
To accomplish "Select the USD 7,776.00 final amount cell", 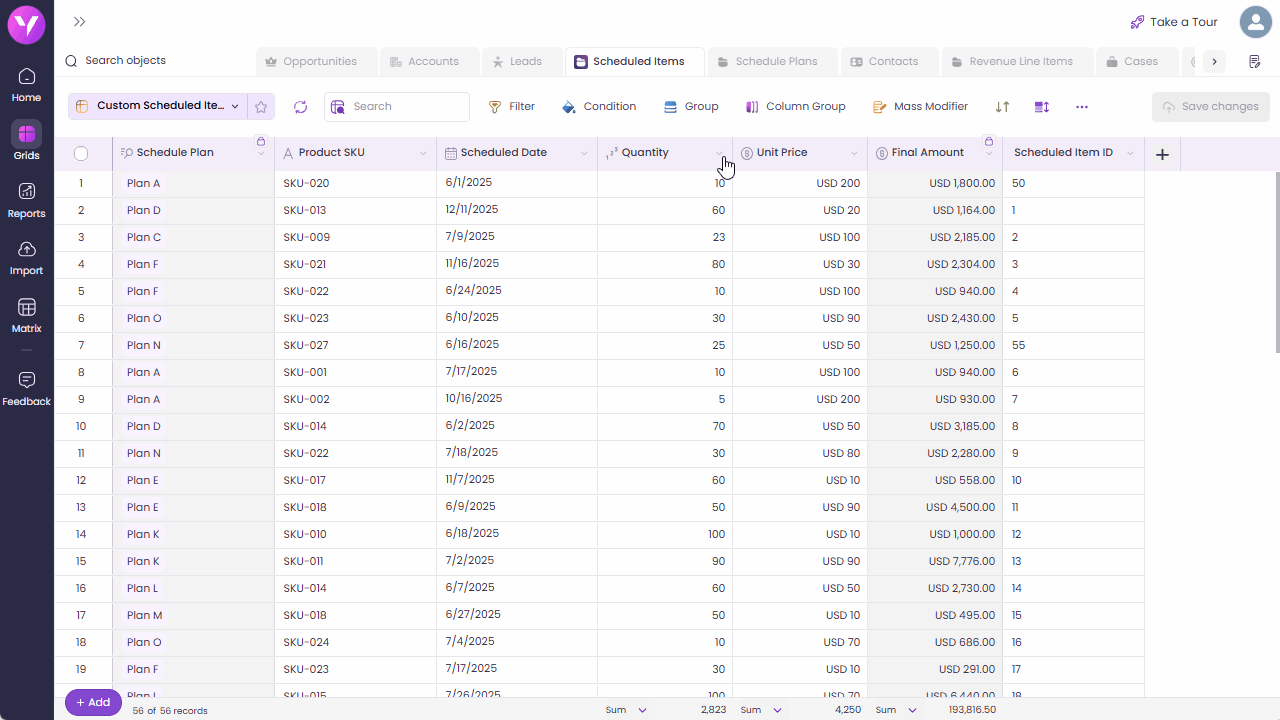I will tap(935, 562).
